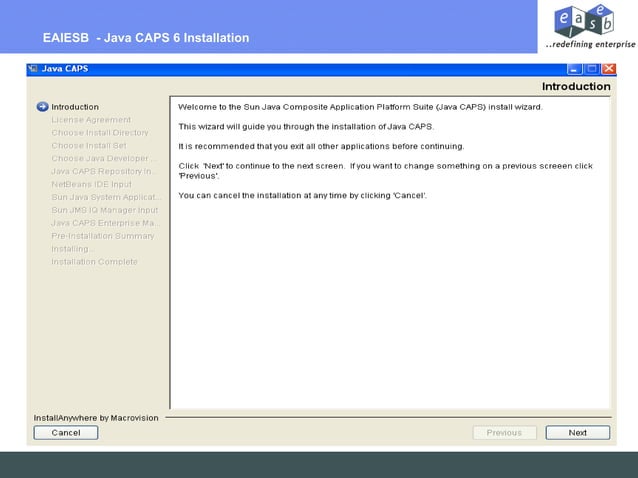Maximize the Java CAPS window

click(592, 69)
